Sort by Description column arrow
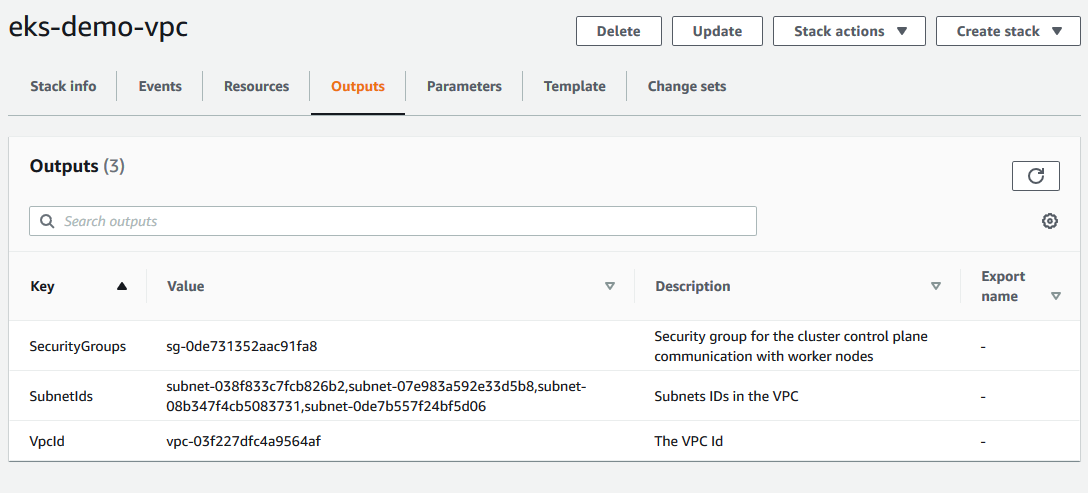The image size is (1088, 493). 935,286
